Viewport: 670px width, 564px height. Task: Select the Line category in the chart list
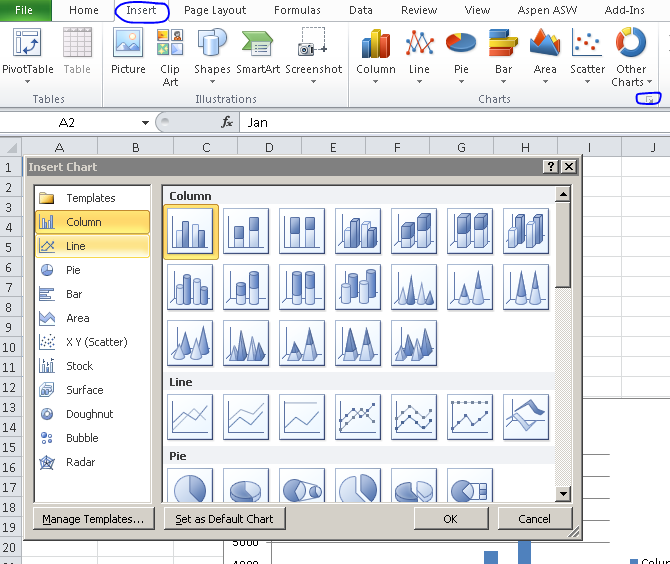pos(92,246)
